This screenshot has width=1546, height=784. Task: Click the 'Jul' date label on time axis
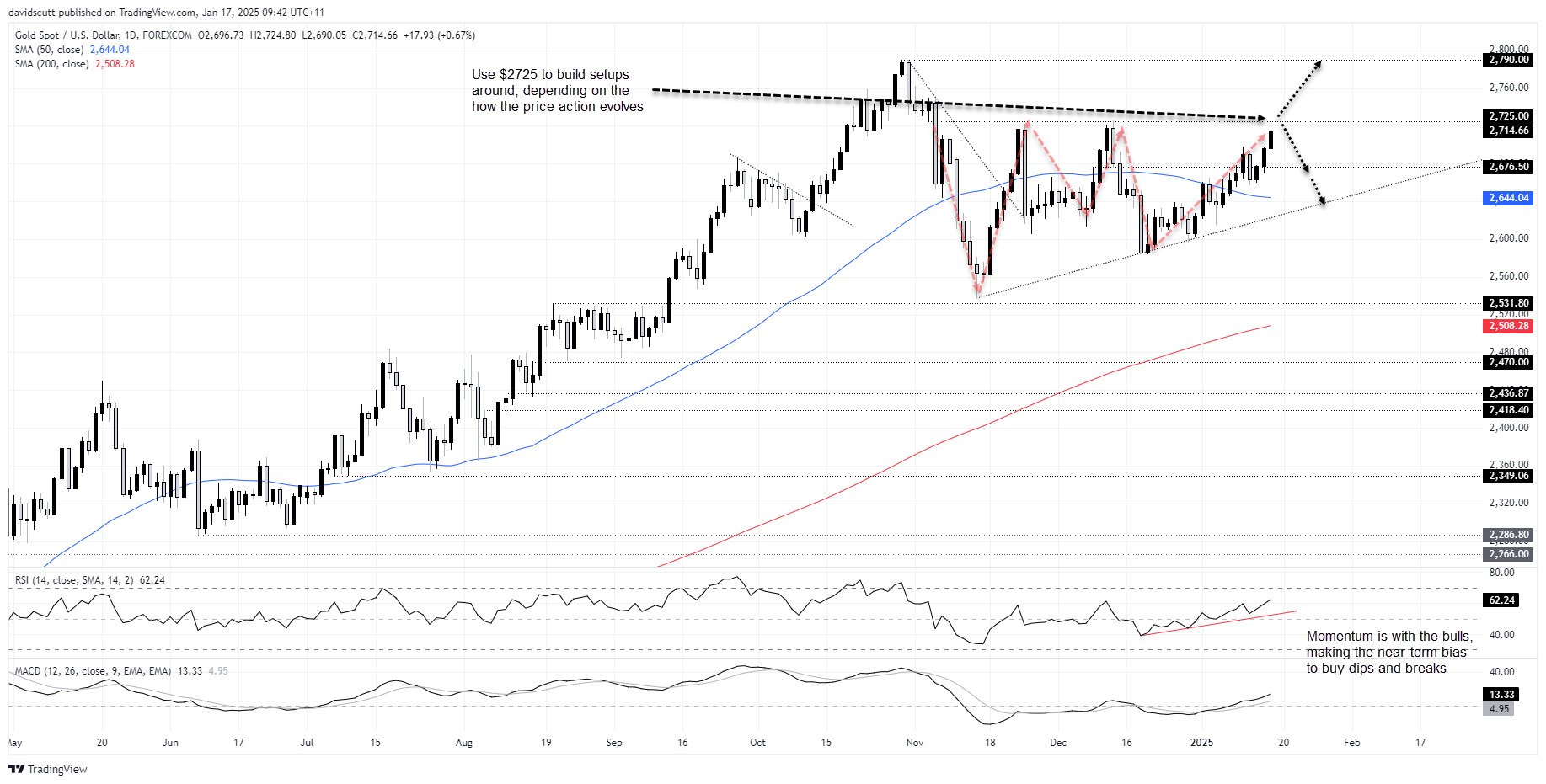[x=307, y=743]
